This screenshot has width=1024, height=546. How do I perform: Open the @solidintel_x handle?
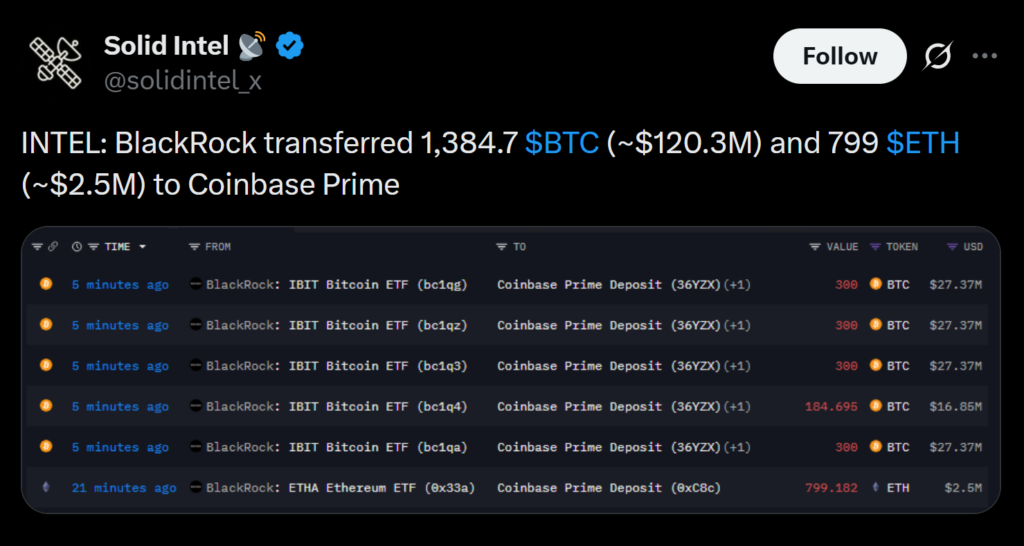183,81
